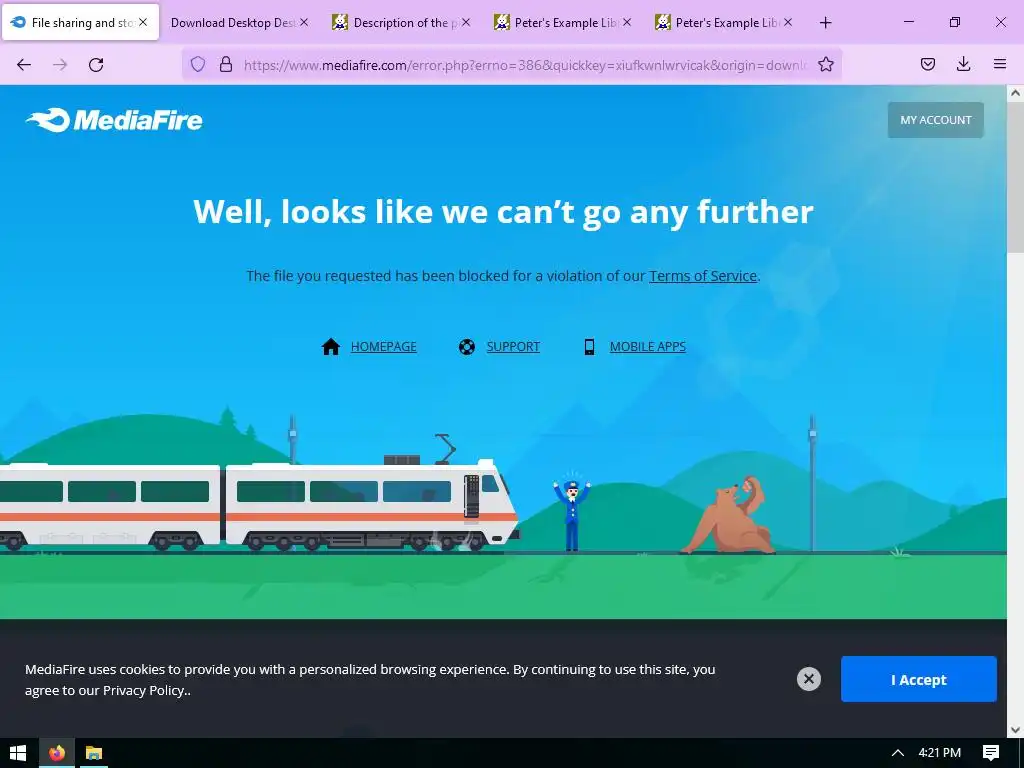
Task: Click the taskbar clock showing 4:21 PM
Action: coord(939,753)
